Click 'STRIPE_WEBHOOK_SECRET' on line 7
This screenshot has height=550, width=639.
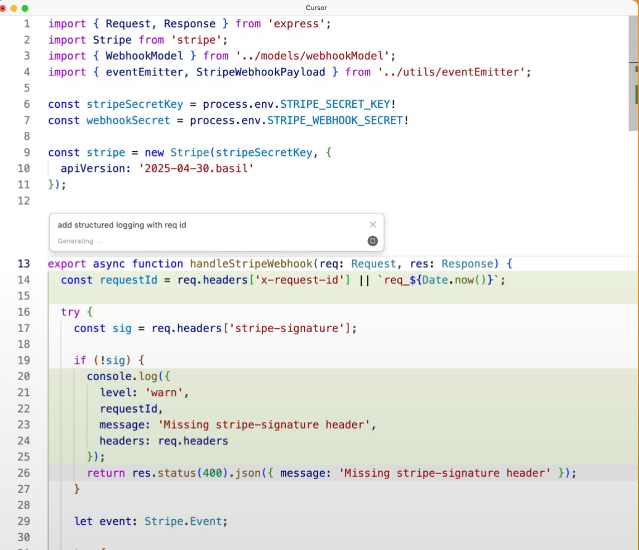pos(335,121)
